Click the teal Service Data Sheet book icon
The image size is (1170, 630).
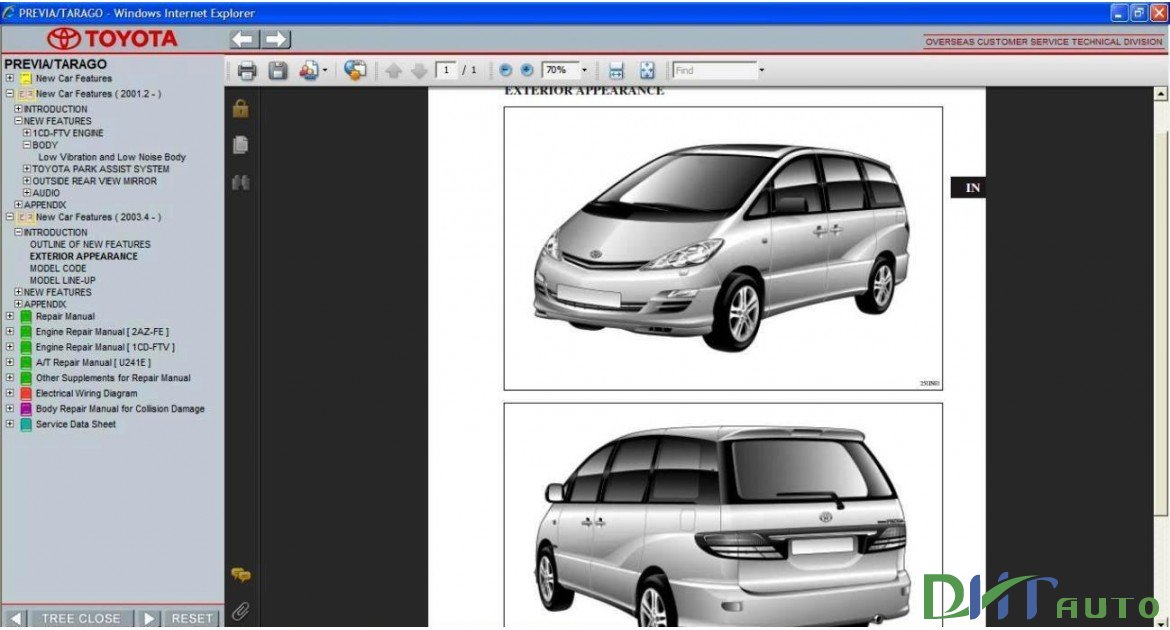click(26, 425)
